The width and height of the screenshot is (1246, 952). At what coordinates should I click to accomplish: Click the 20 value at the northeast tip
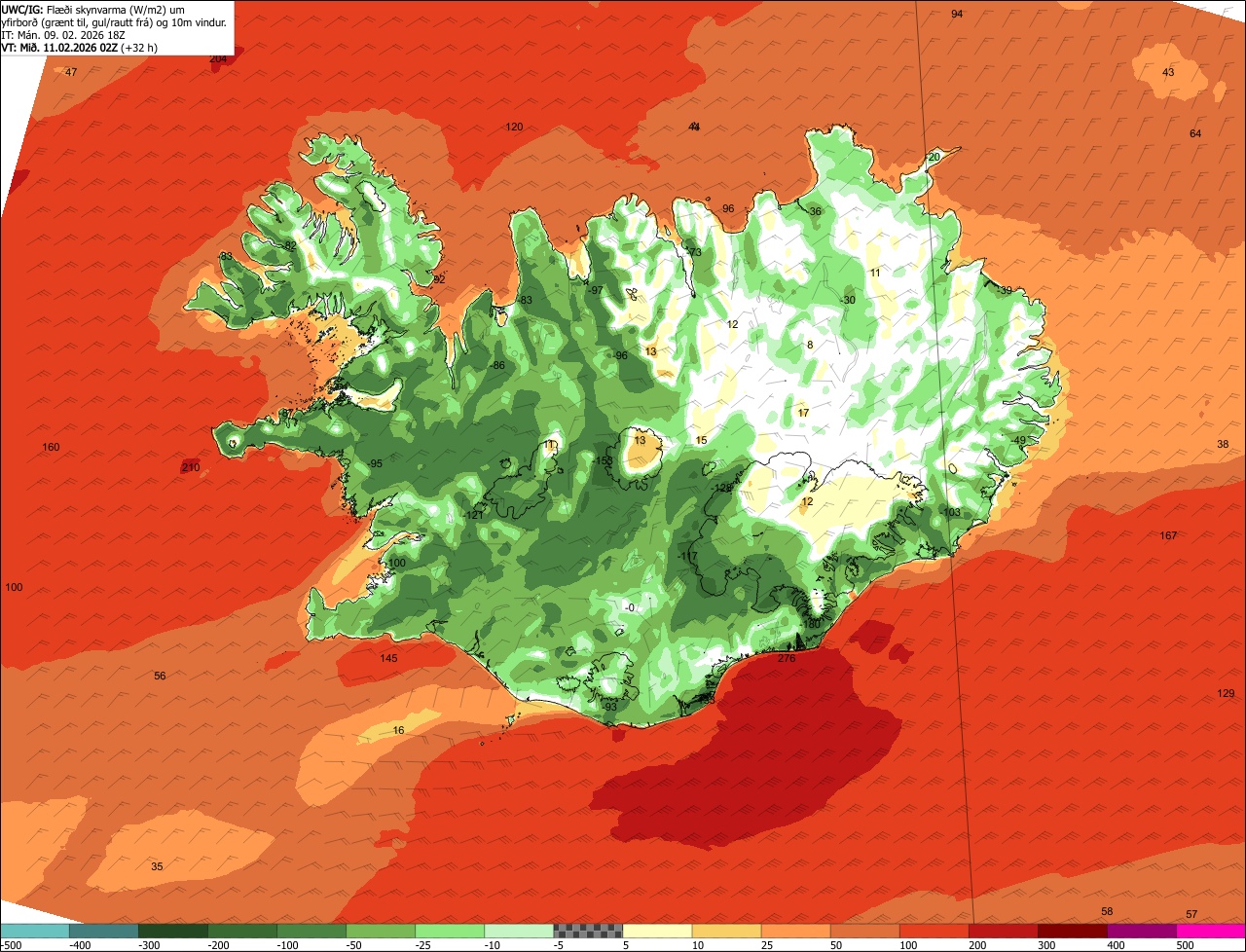pyautogui.click(x=934, y=158)
